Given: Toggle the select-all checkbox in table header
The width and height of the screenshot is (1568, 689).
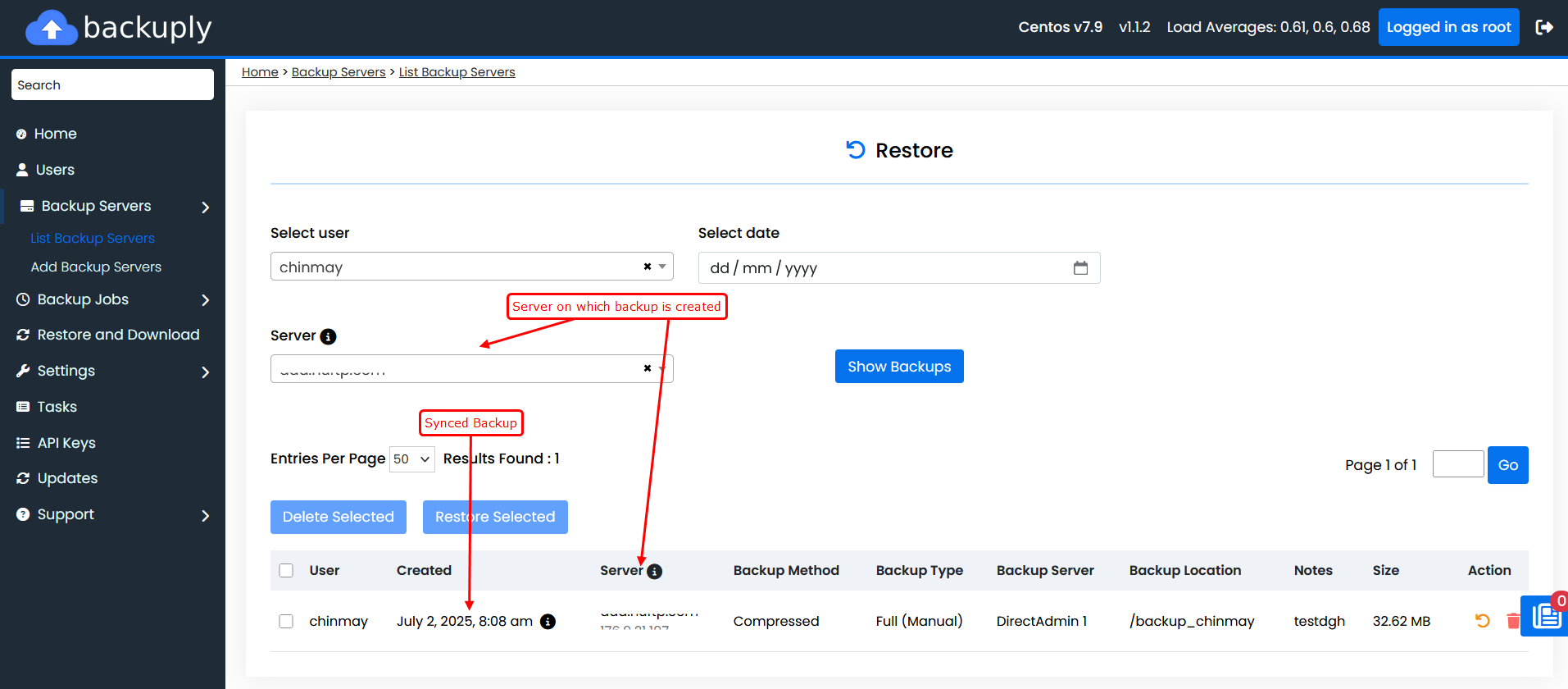Looking at the screenshot, I should (x=286, y=570).
